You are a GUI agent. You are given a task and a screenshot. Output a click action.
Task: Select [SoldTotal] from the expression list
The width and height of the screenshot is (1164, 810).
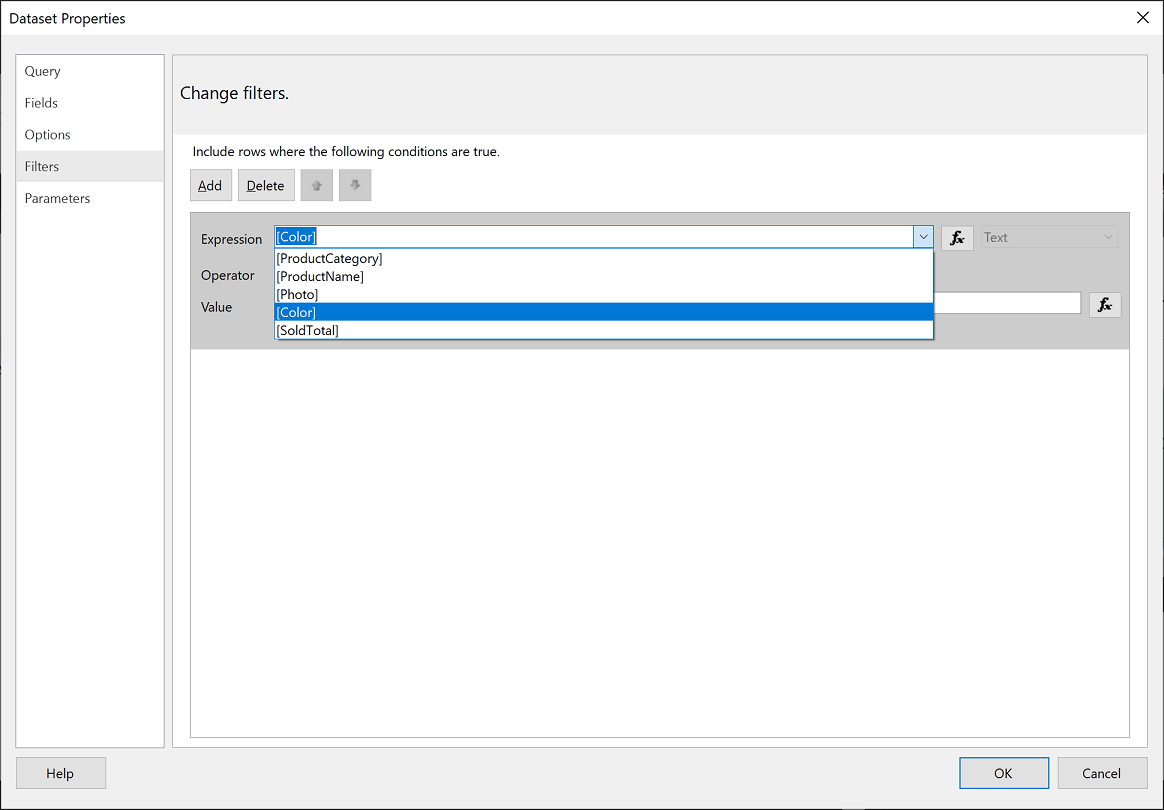click(x=305, y=330)
